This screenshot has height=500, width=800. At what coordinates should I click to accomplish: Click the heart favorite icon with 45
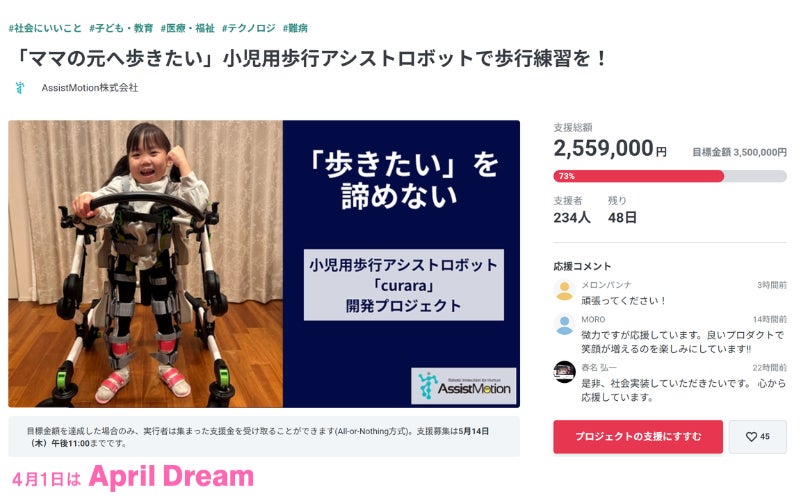click(x=757, y=437)
